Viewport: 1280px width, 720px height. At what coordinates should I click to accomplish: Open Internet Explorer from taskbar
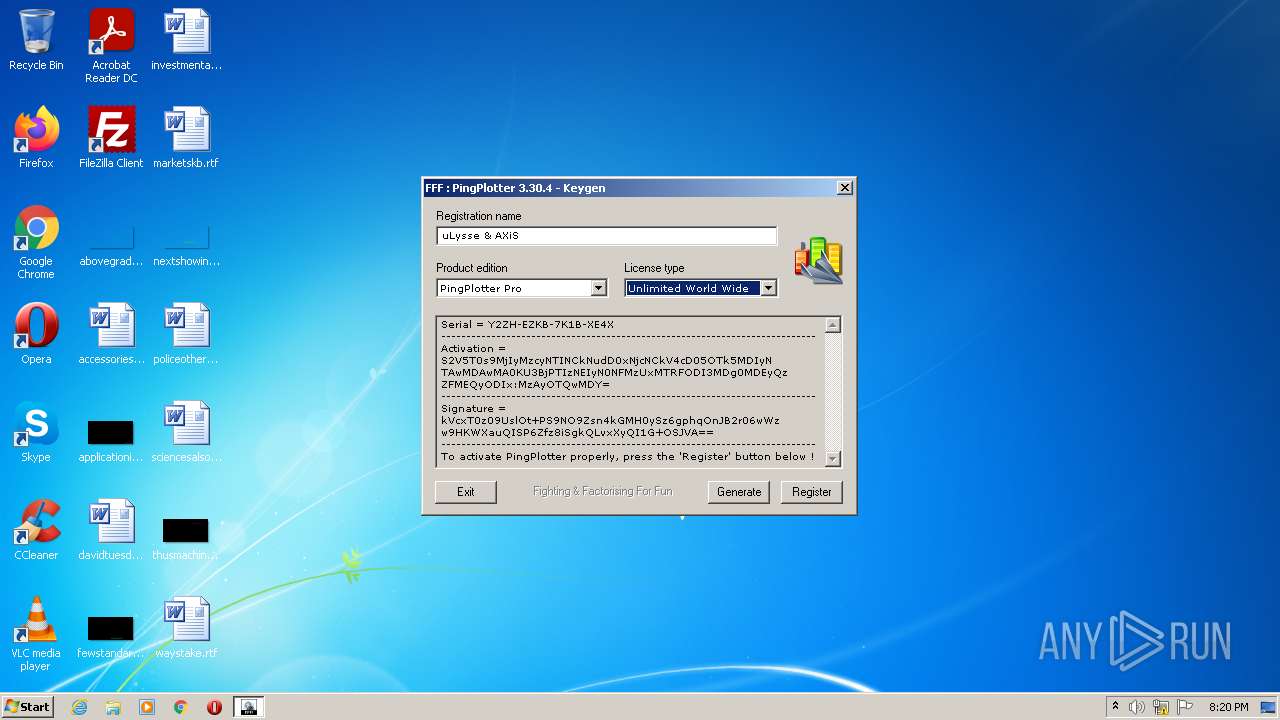point(79,707)
